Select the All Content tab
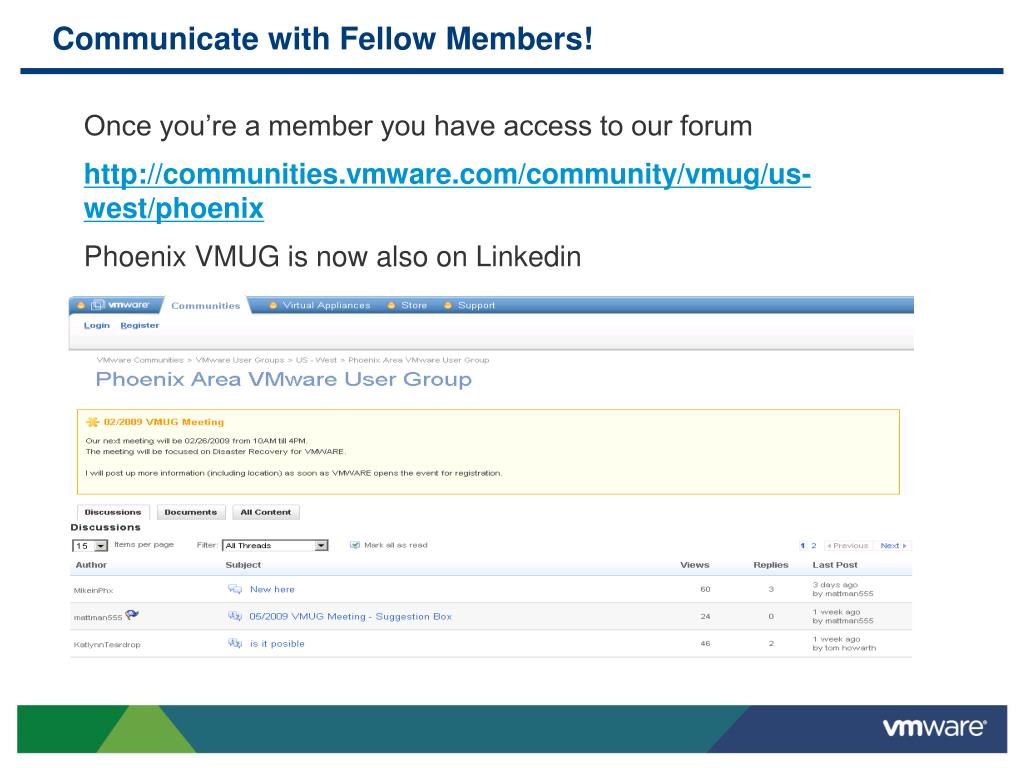Image resolution: width=1024 pixels, height=768 pixels. click(x=266, y=512)
